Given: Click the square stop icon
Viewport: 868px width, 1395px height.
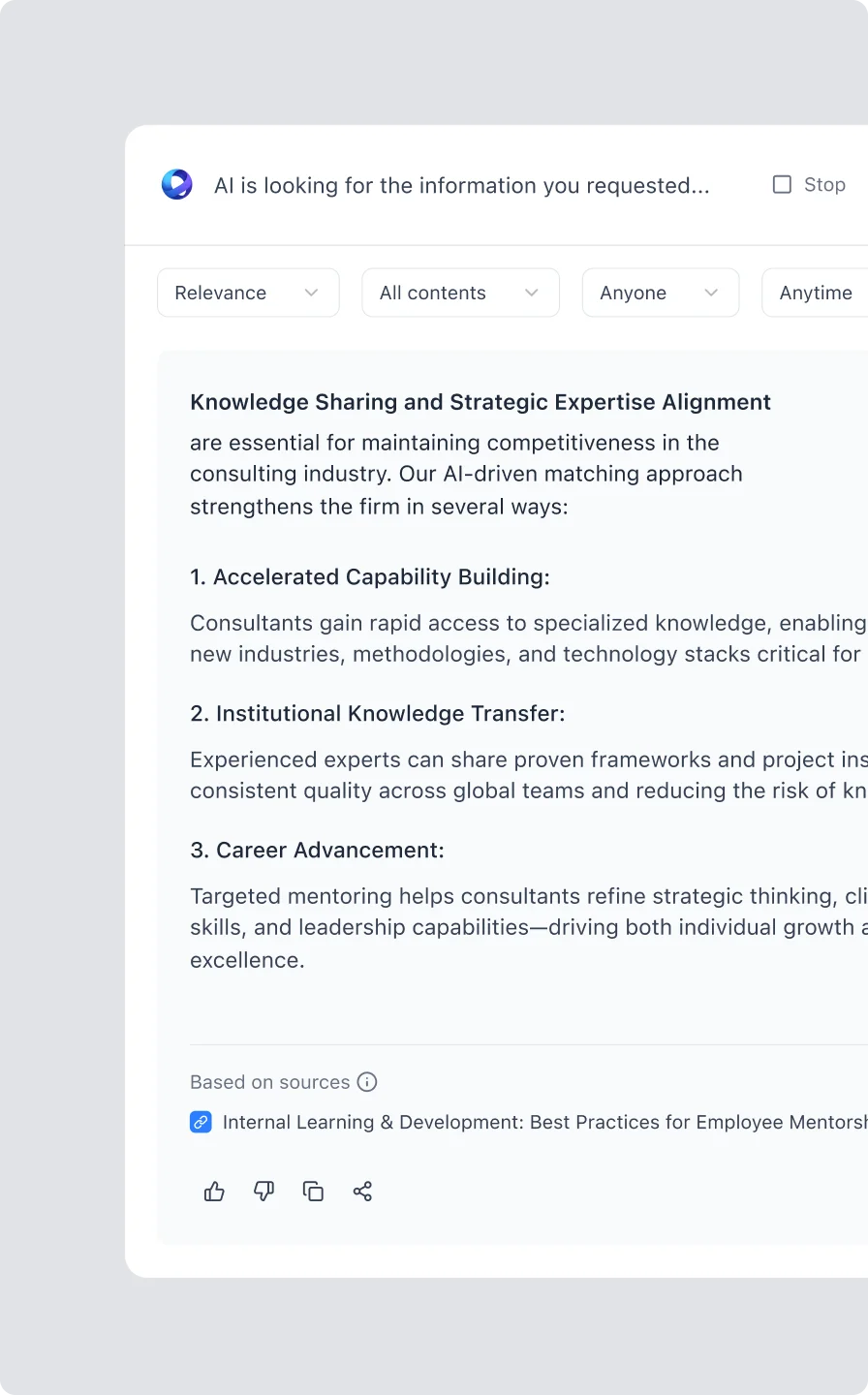Looking at the screenshot, I should pyautogui.click(x=782, y=184).
